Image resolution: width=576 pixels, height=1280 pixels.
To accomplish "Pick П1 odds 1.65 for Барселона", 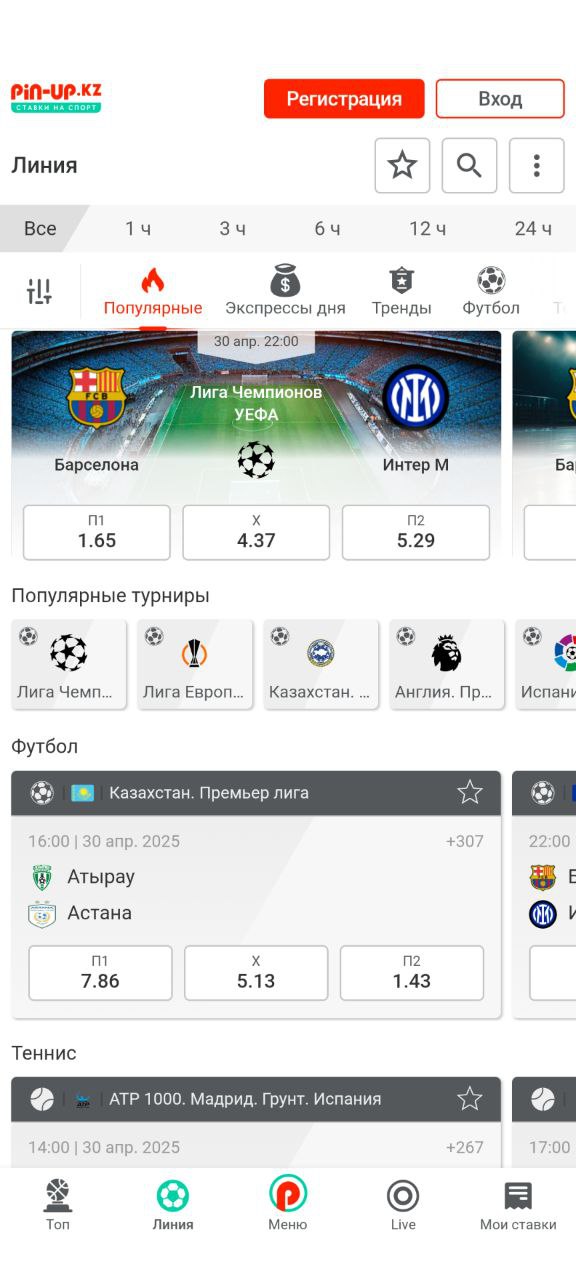I will [97, 532].
